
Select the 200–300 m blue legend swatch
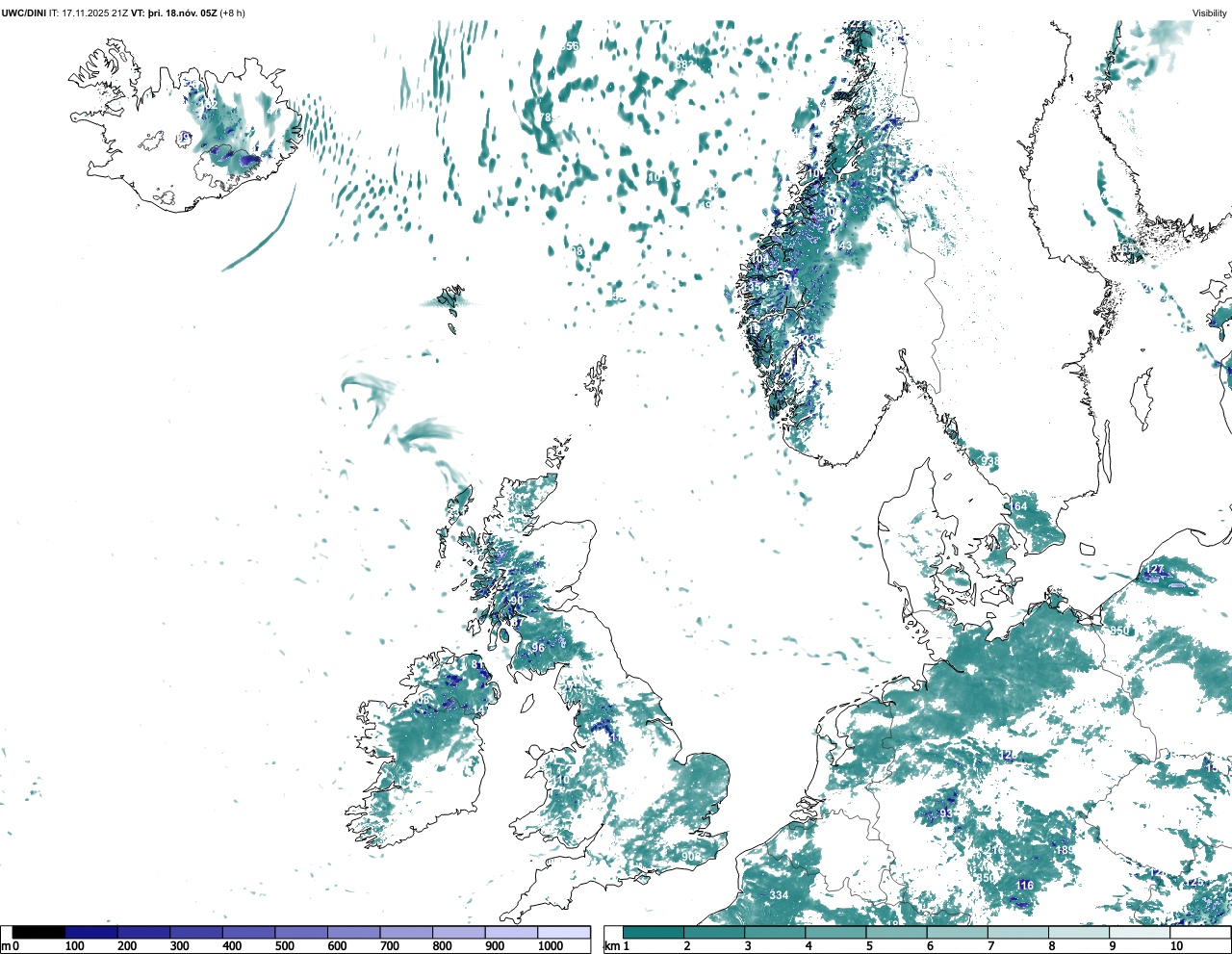click(143, 932)
